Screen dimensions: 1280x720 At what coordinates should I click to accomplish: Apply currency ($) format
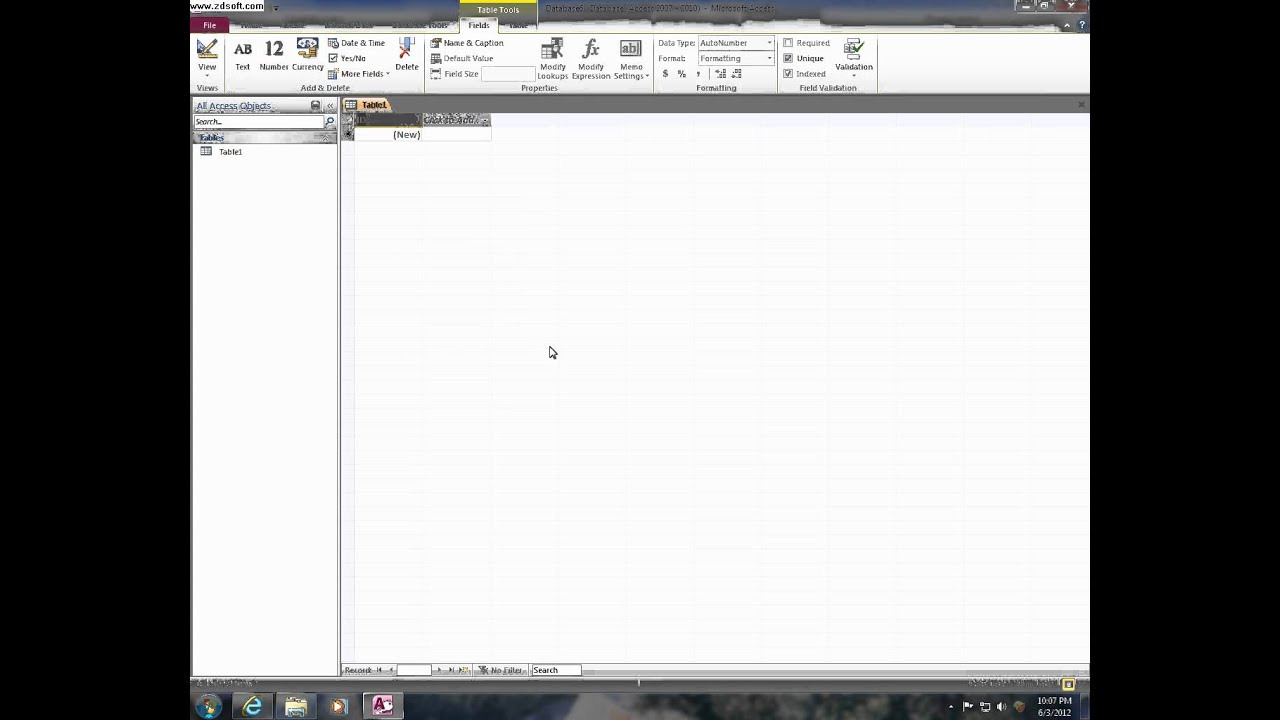665,74
